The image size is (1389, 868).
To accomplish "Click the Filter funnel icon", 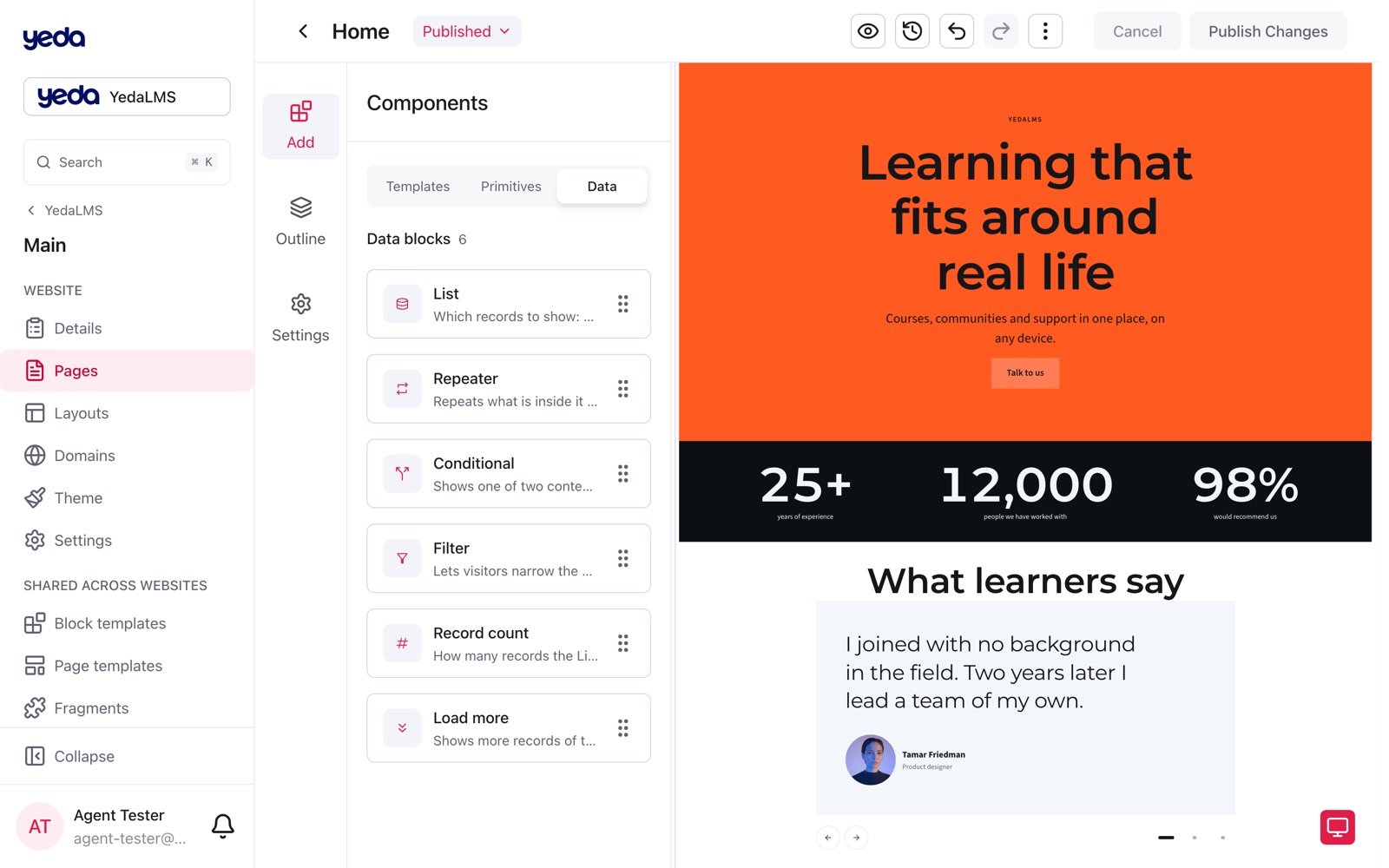I will (x=402, y=559).
